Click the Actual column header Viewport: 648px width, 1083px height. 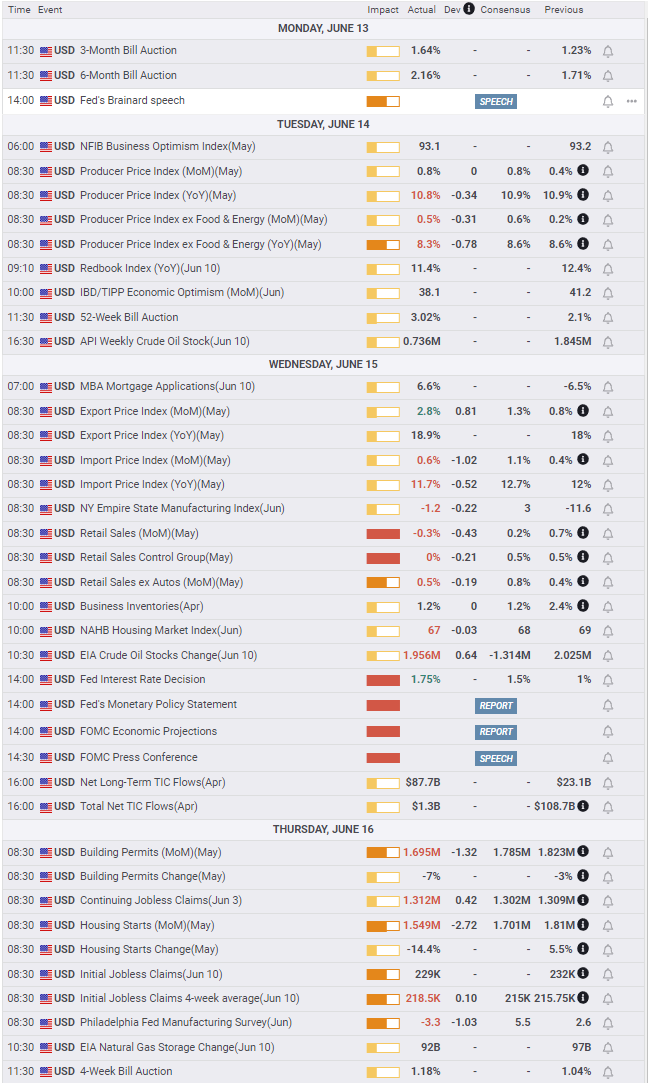click(421, 10)
